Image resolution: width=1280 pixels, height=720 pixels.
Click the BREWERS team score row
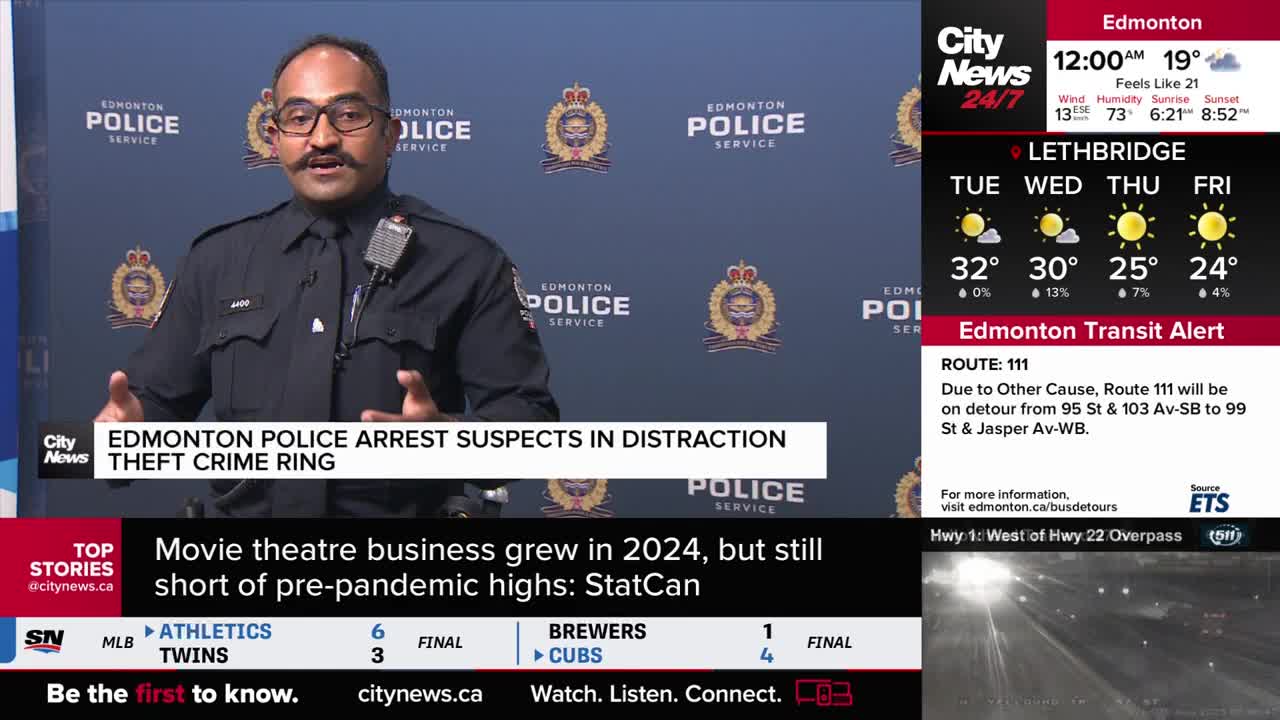click(660, 631)
